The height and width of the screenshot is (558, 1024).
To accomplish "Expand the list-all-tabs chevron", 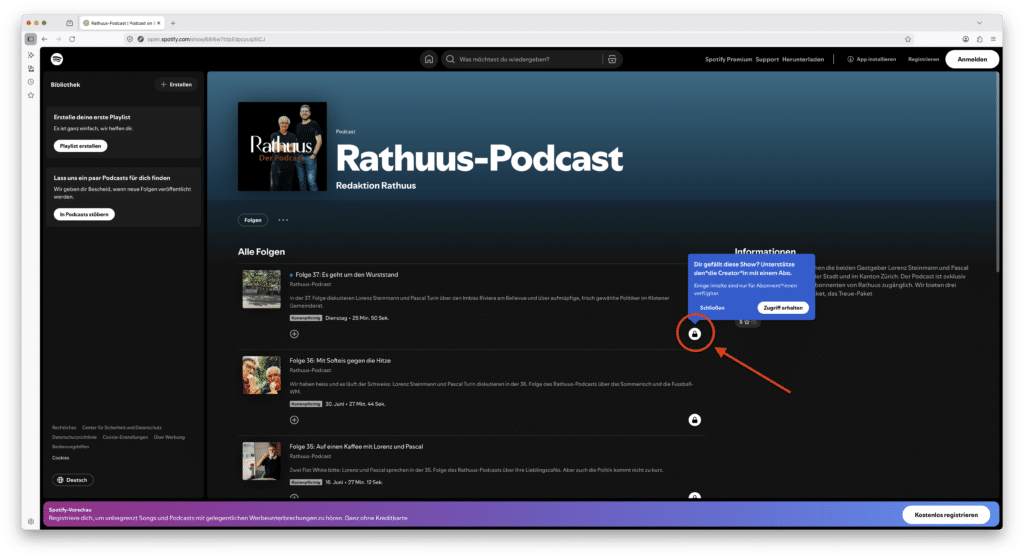I will (979, 23).
